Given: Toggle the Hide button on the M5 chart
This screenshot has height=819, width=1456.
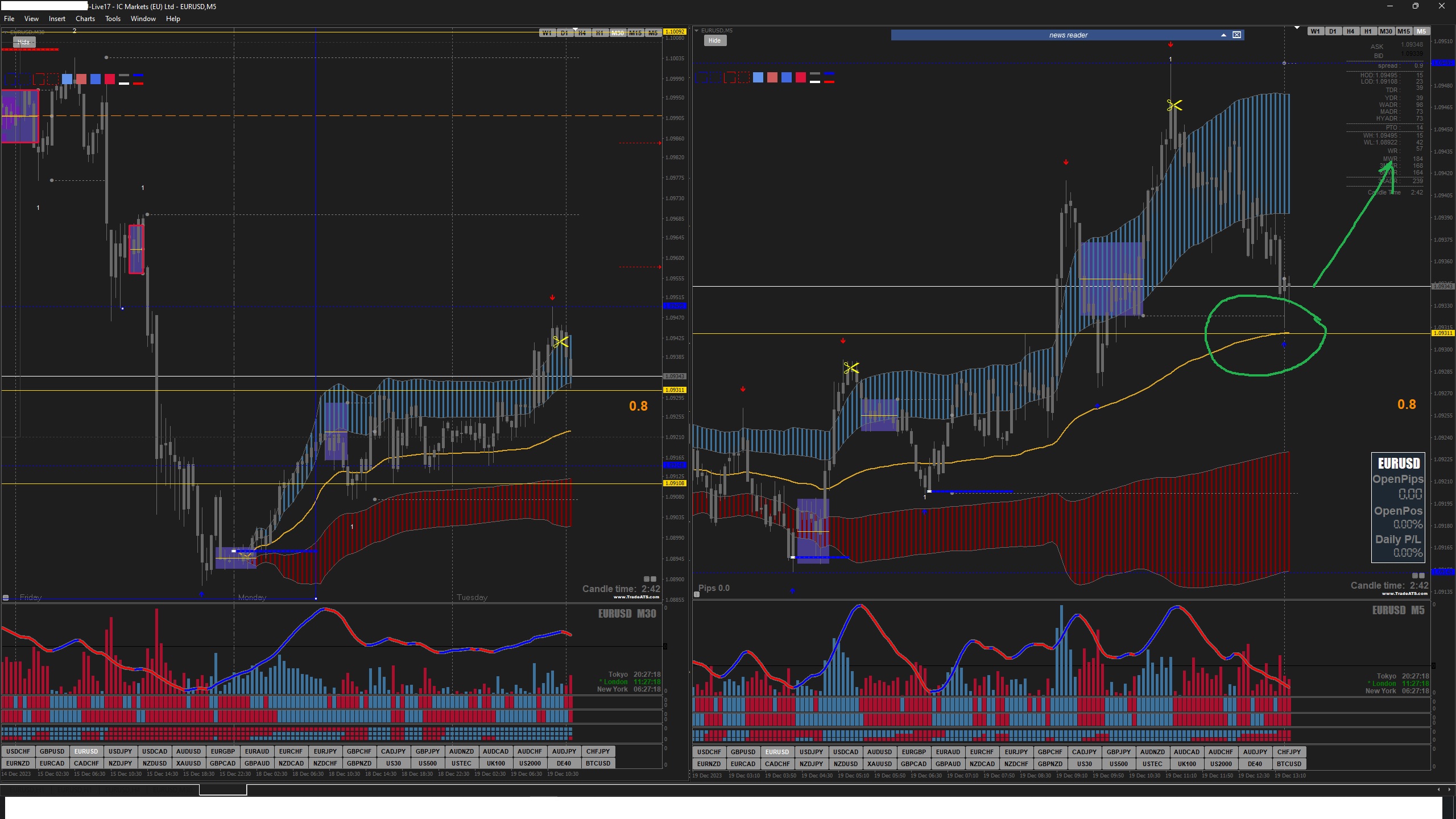Looking at the screenshot, I should [714, 40].
